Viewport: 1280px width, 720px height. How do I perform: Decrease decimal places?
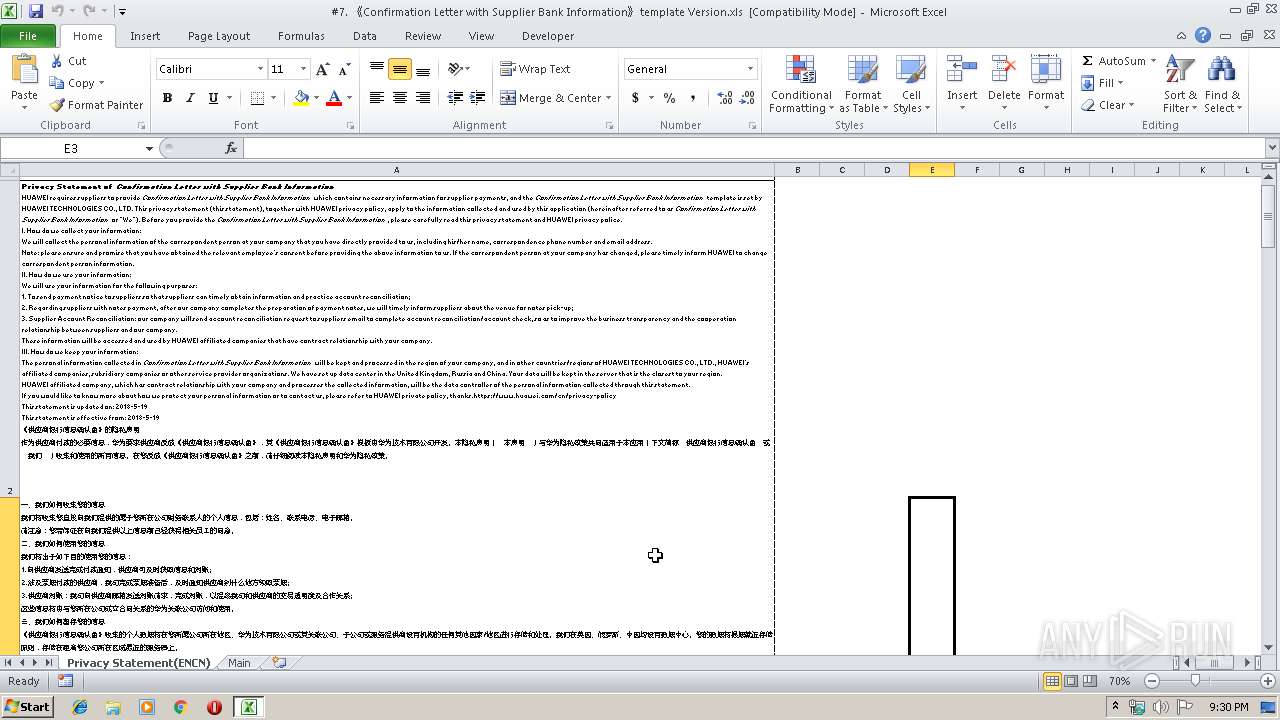[746, 98]
